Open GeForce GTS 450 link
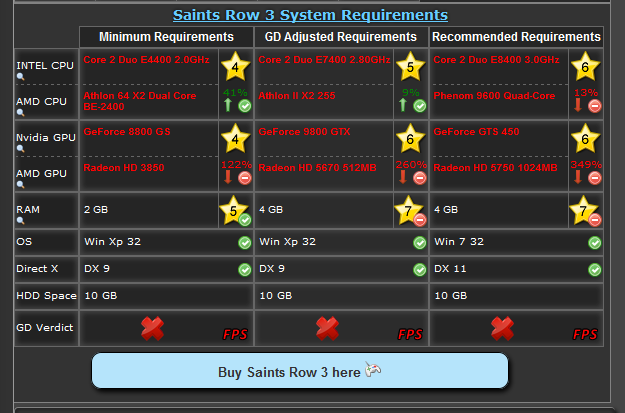 [476, 132]
